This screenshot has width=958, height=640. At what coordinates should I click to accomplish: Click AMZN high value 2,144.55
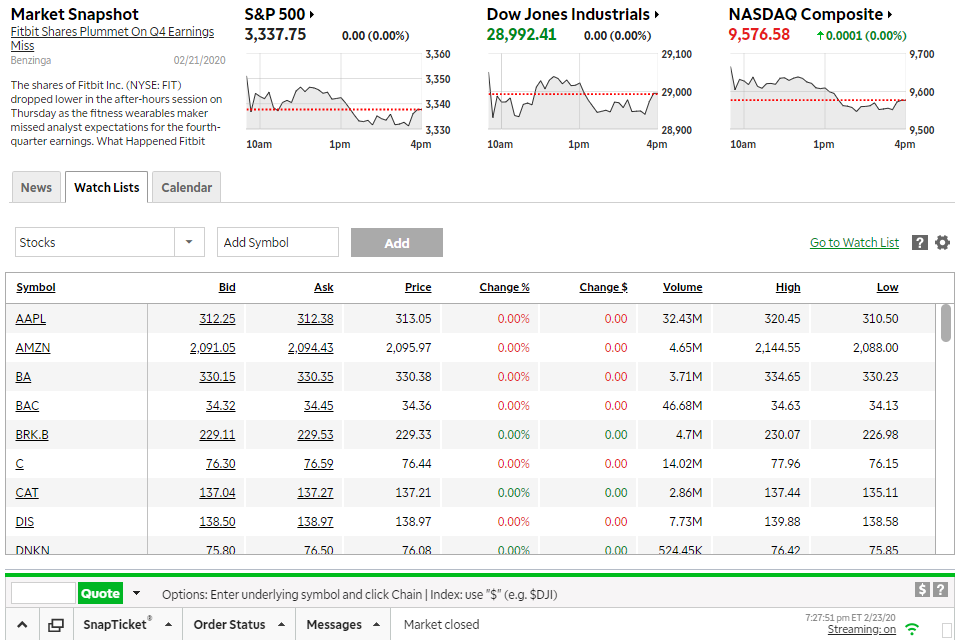click(777, 347)
